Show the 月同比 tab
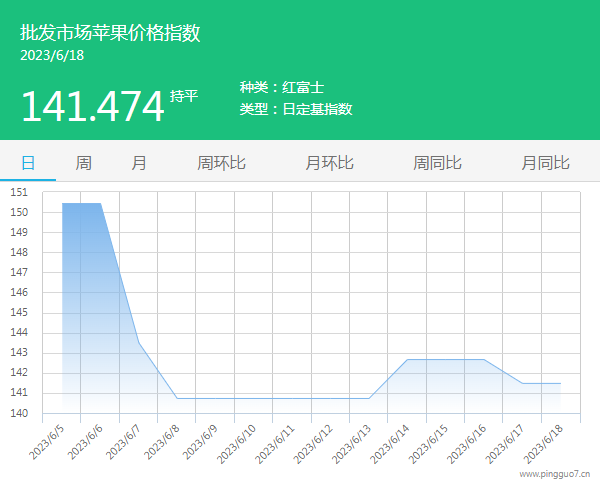This screenshot has height=483, width=600. pyautogui.click(x=545, y=163)
